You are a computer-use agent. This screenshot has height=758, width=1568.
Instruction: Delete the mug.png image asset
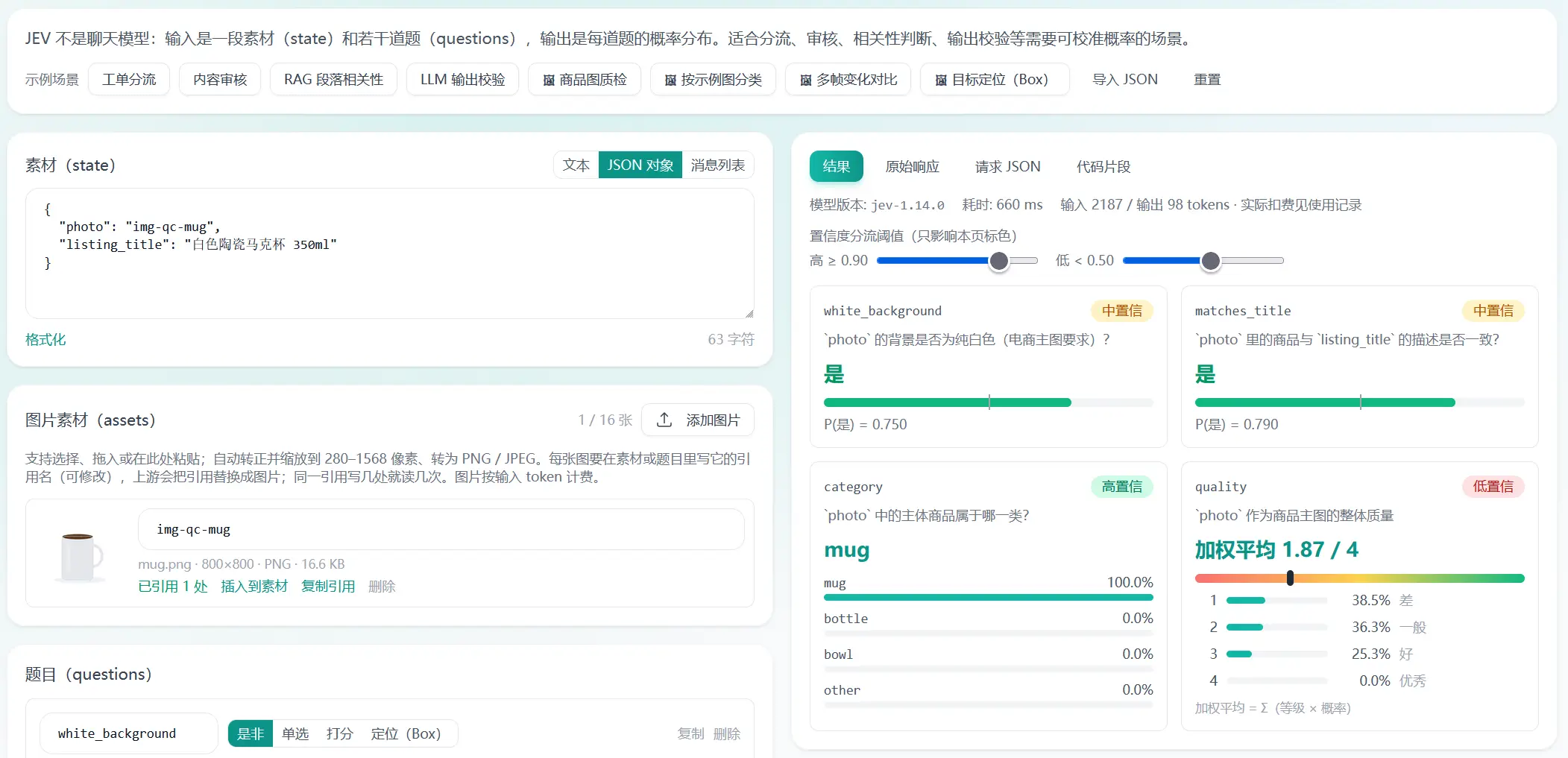pyautogui.click(x=382, y=586)
